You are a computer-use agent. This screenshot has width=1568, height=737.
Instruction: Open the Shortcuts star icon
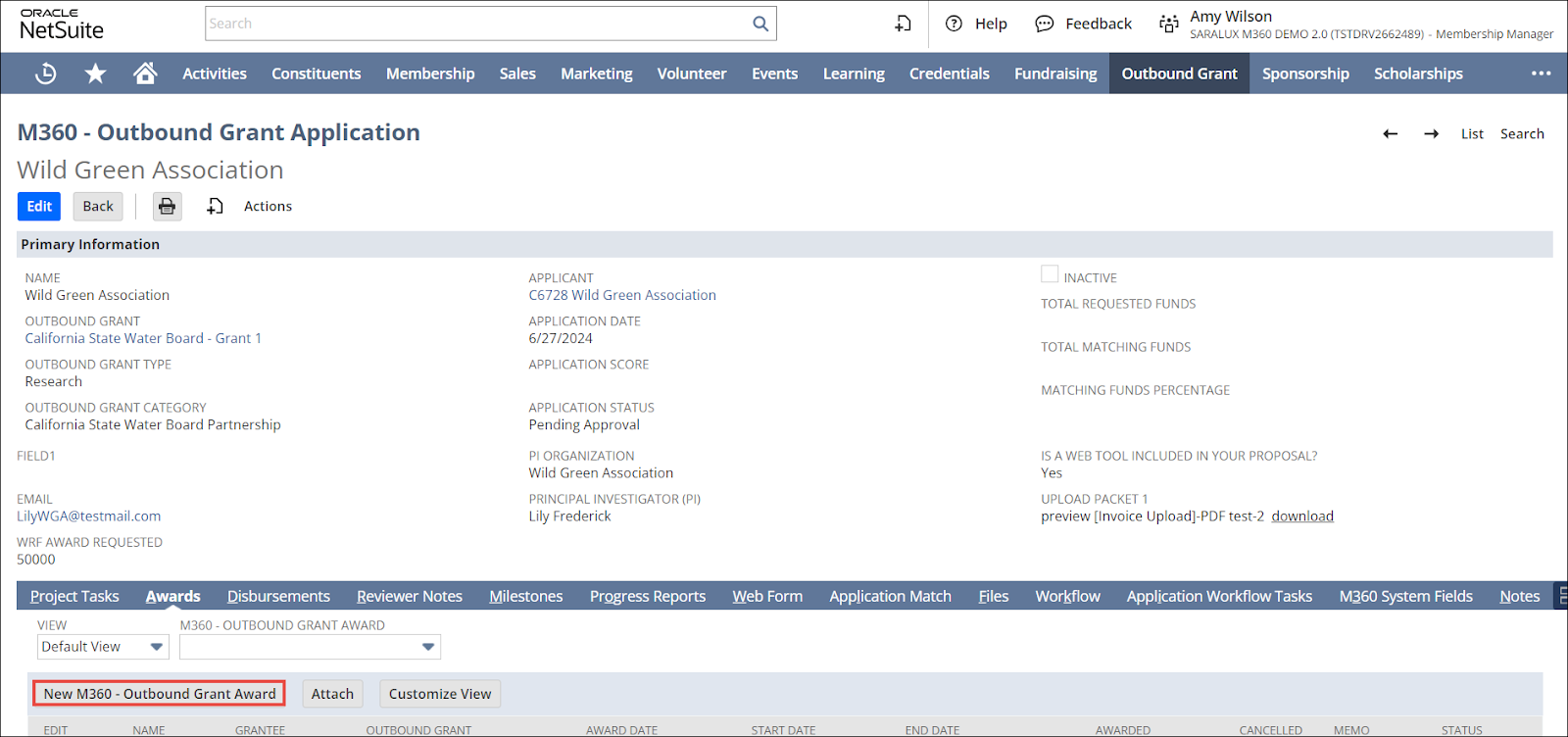tap(95, 74)
